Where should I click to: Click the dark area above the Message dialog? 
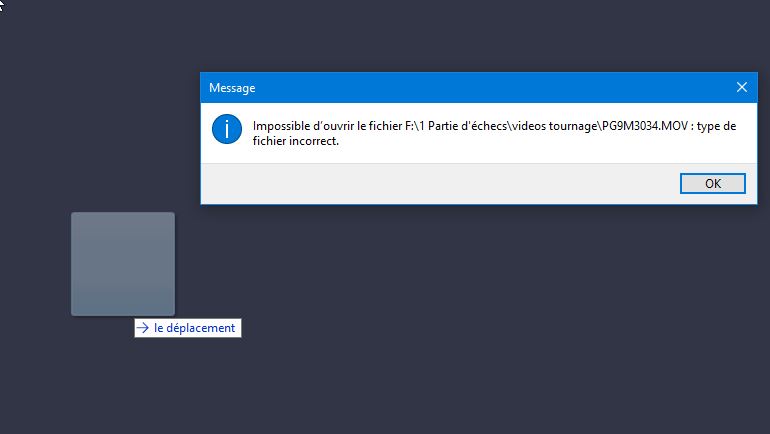coord(480,35)
